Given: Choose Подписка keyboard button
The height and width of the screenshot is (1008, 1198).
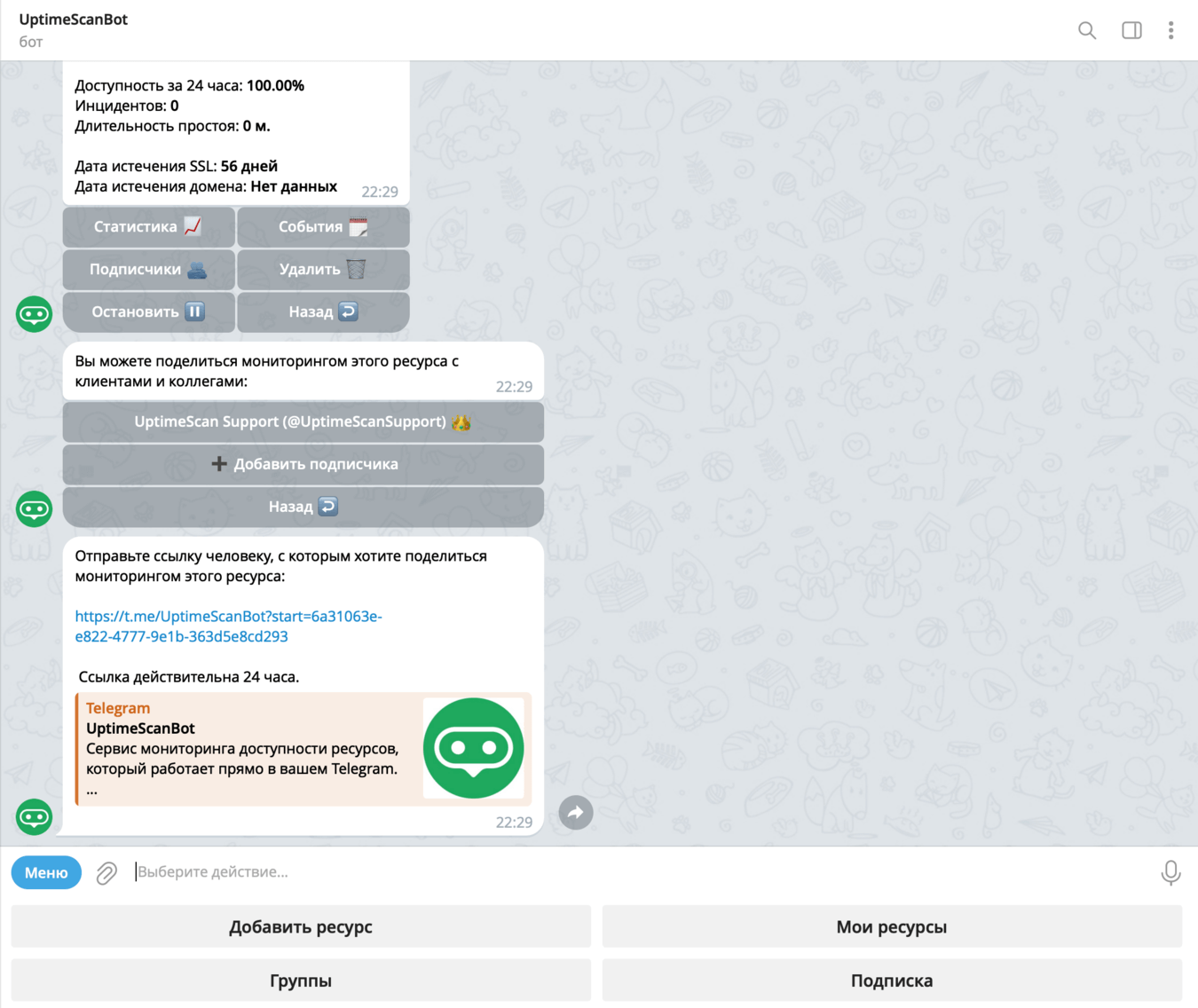Looking at the screenshot, I should coord(892,980).
